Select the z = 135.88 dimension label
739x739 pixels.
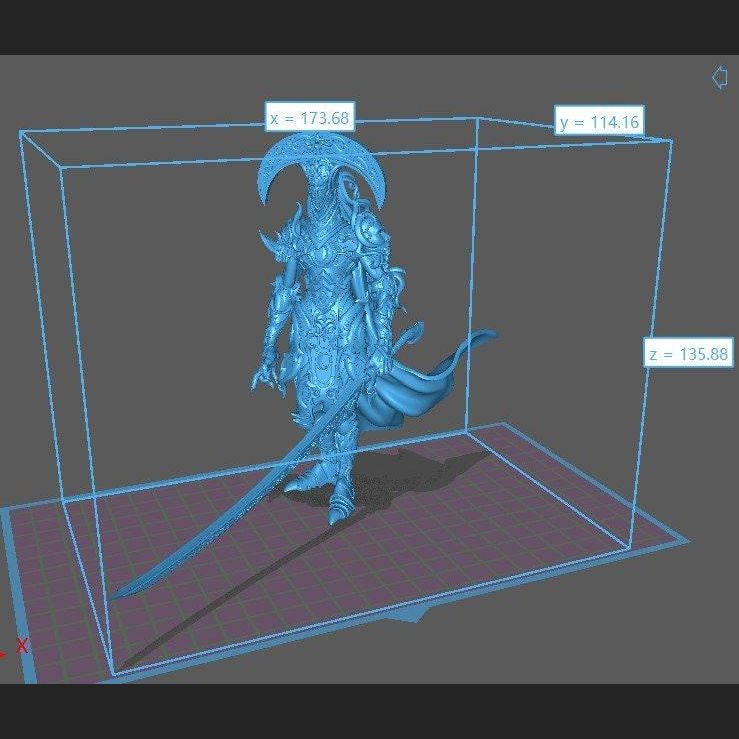(x=688, y=354)
